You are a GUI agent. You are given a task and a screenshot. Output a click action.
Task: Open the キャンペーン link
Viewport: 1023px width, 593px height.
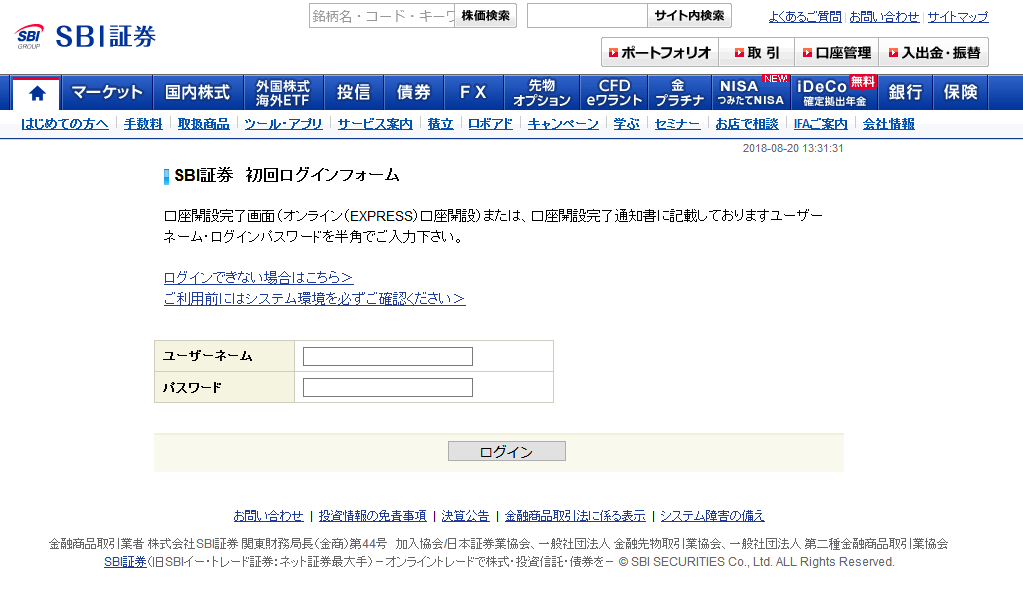[x=563, y=124]
